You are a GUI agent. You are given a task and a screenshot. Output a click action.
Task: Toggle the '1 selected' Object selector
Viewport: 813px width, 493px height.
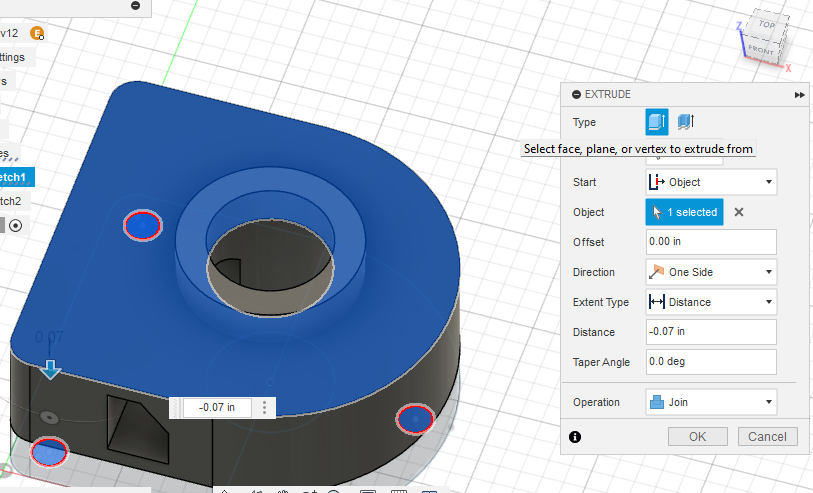[684, 212]
